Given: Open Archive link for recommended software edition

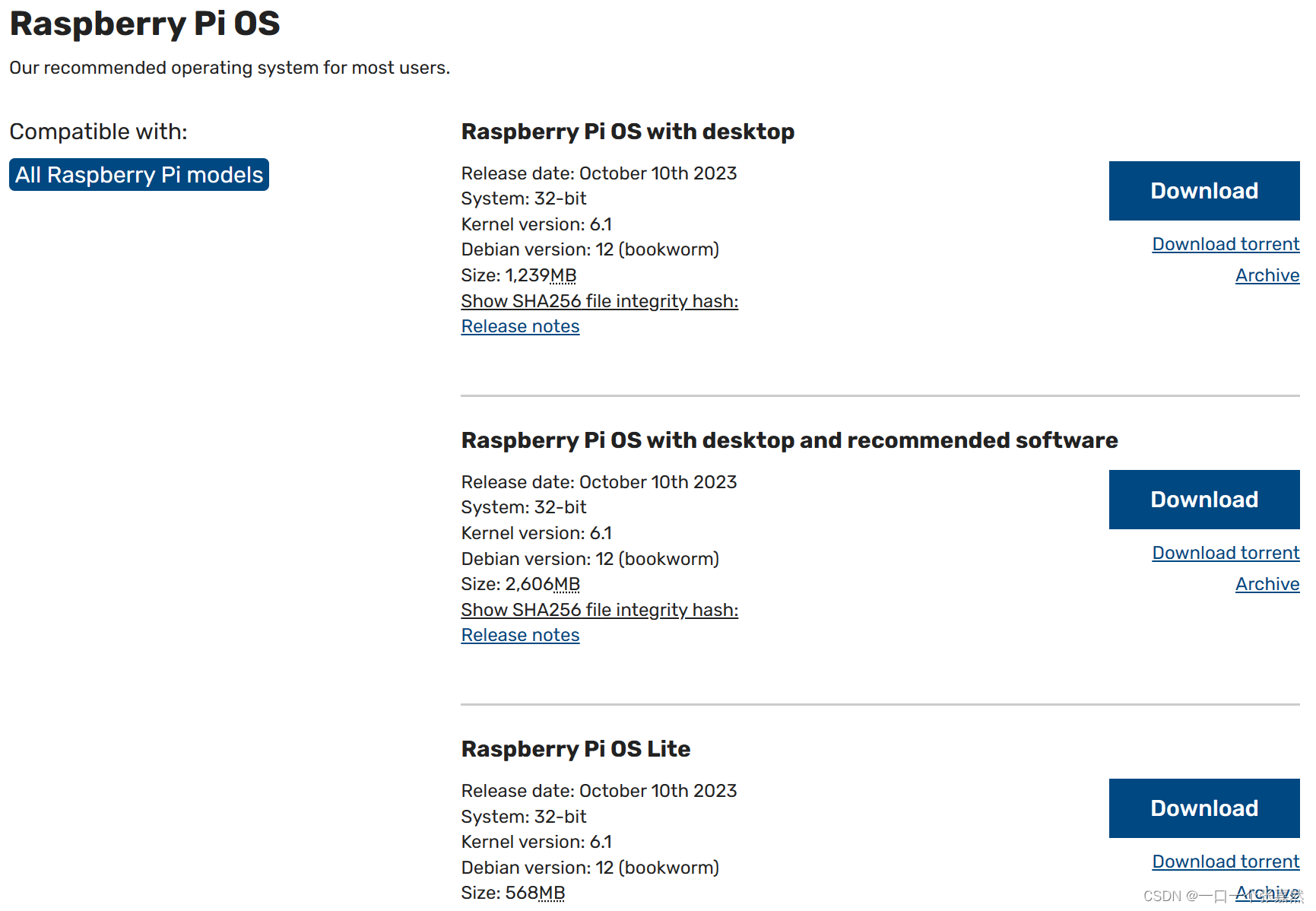Looking at the screenshot, I should point(1267,584).
